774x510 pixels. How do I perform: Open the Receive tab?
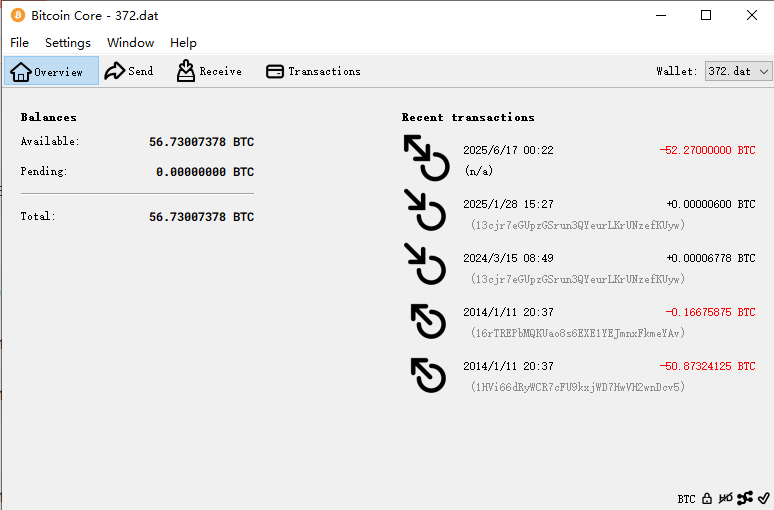(x=209, y=71)
